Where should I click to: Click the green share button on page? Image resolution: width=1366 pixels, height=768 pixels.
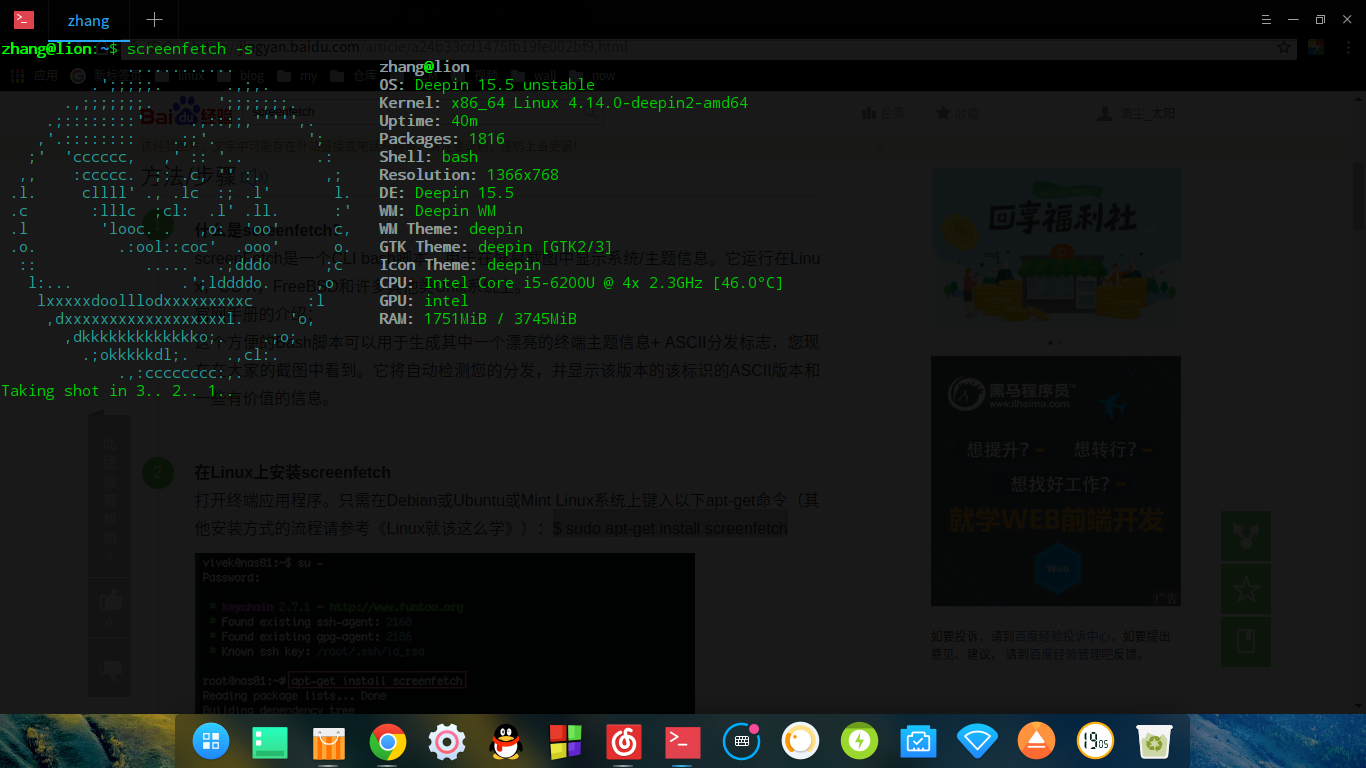click(1246, 536)
